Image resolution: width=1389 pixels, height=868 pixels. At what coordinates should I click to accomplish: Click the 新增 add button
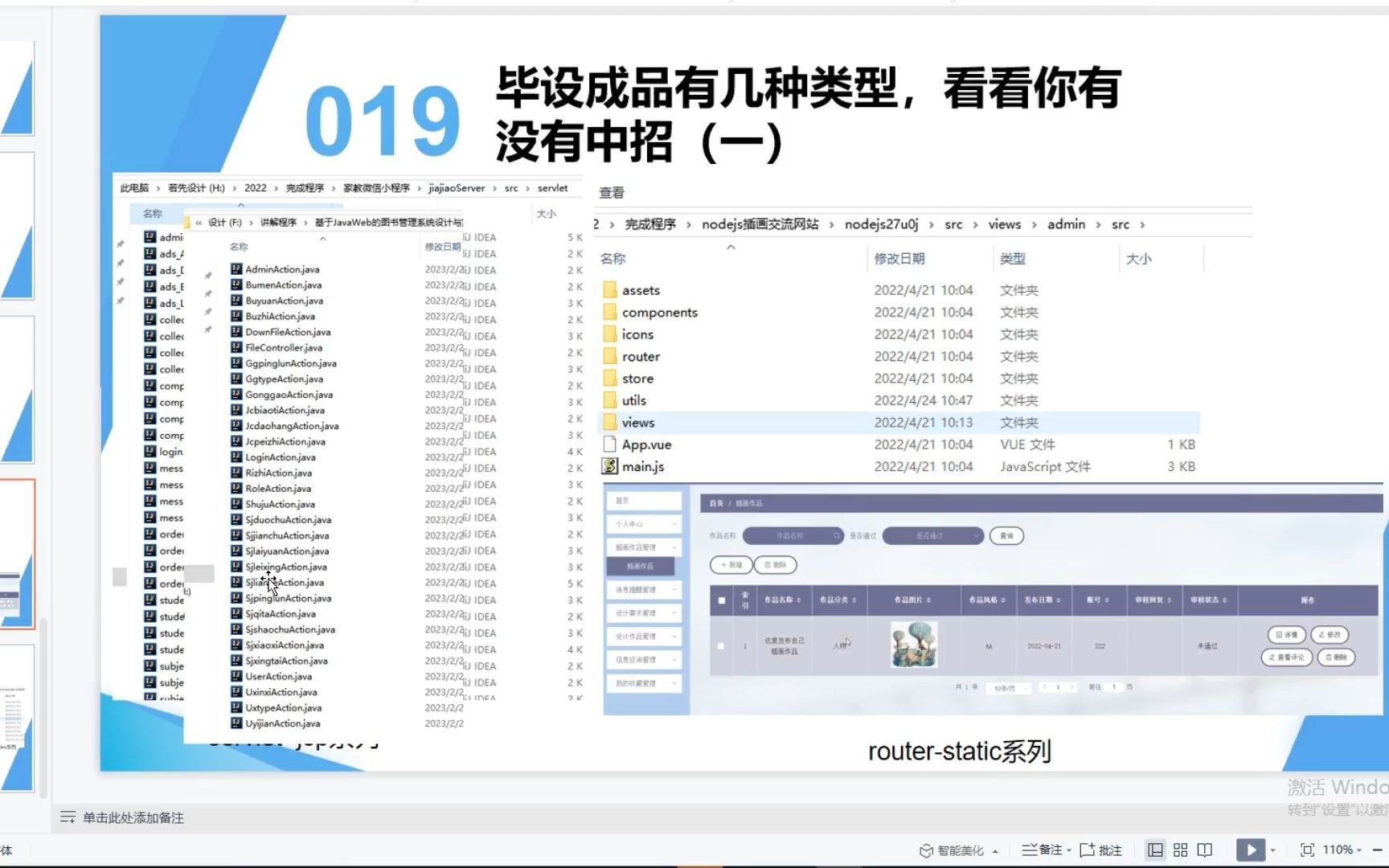tap(731, 565)
